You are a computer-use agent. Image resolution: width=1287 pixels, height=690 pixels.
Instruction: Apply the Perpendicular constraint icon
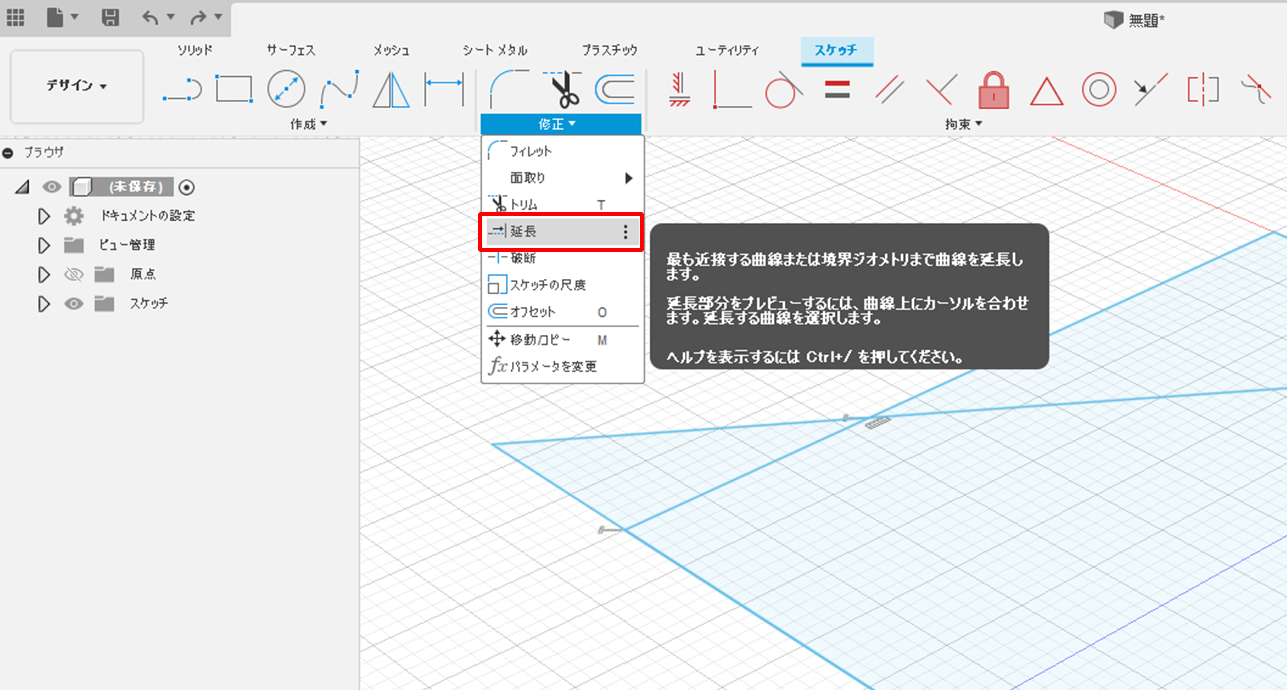coord(940,89)
